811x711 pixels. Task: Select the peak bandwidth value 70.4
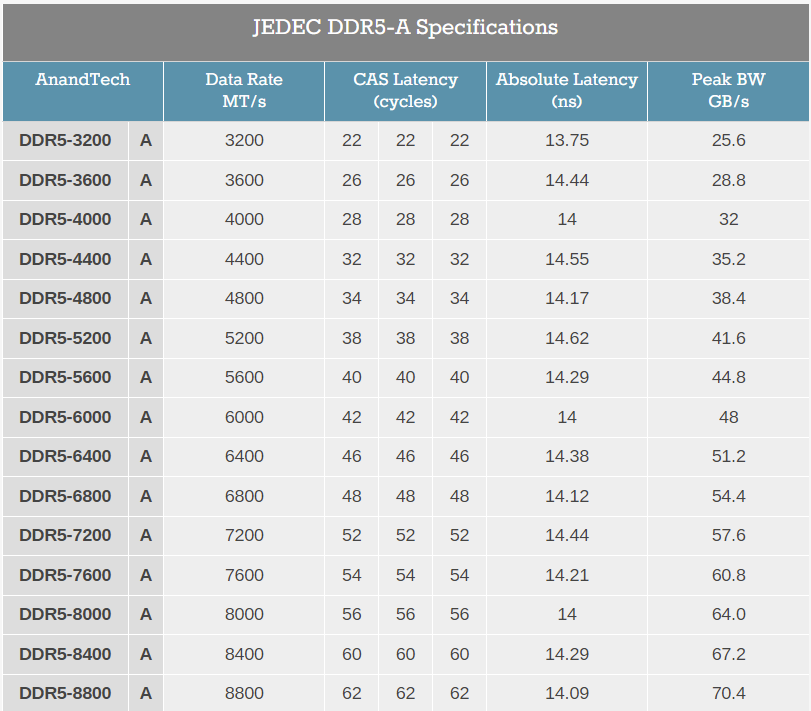point(728,693)
